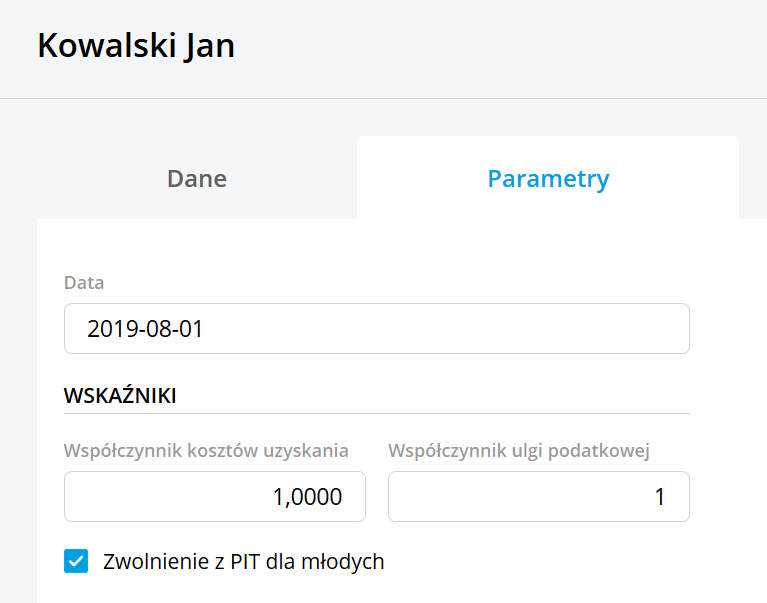Select the Parametry tab

548,179
